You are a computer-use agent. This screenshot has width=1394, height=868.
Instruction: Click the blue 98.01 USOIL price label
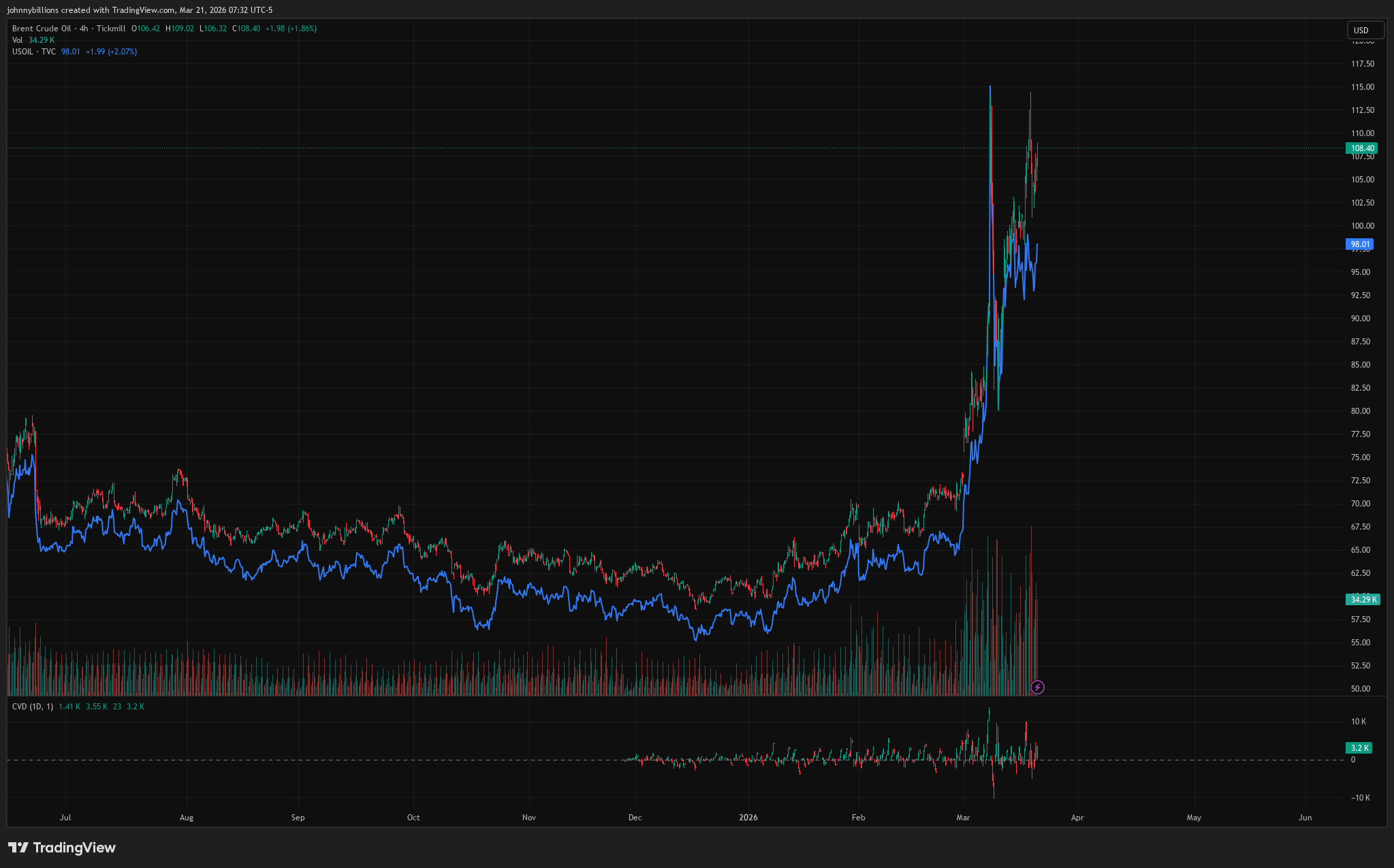click(x=1359, y=244)
